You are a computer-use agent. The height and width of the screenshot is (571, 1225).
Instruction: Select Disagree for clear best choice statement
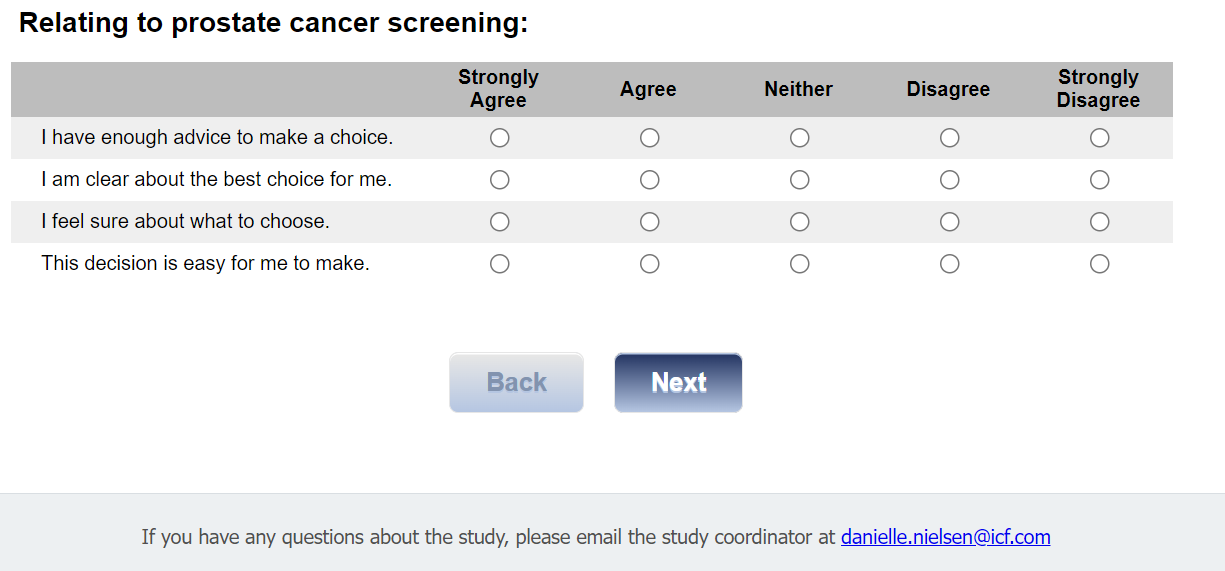949,180
